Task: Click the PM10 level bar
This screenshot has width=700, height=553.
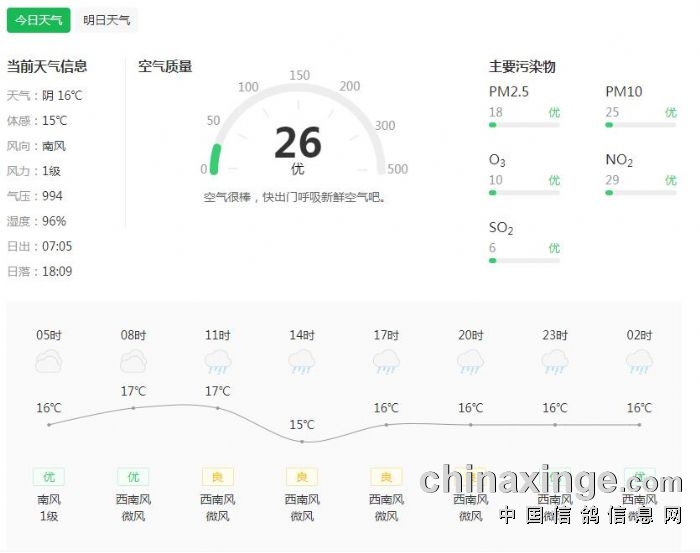Action: click(x=641, y=125)
